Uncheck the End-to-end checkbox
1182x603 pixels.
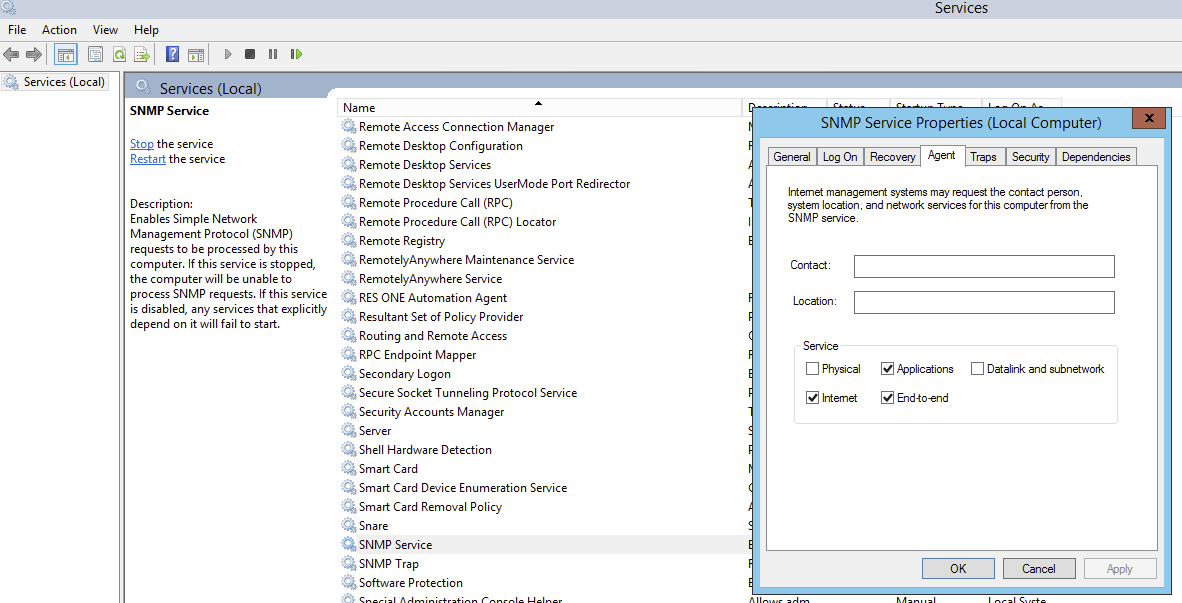point(888,398)
